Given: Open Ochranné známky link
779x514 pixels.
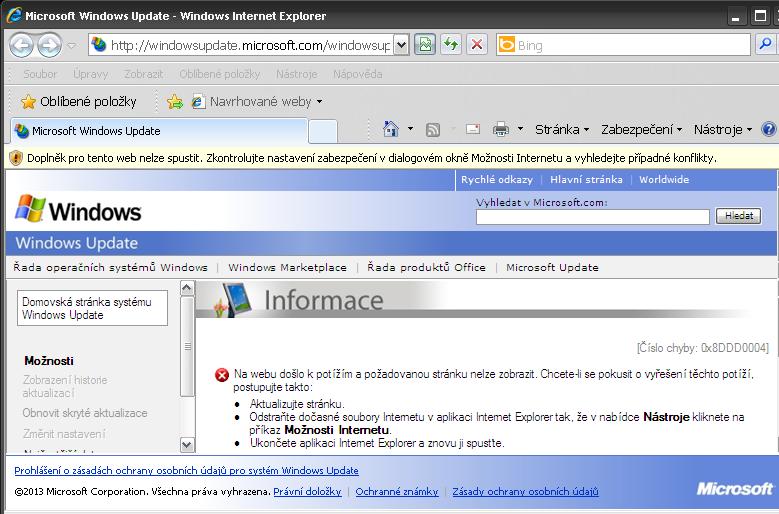Looking at the screenshot, I should click(397, 492).
